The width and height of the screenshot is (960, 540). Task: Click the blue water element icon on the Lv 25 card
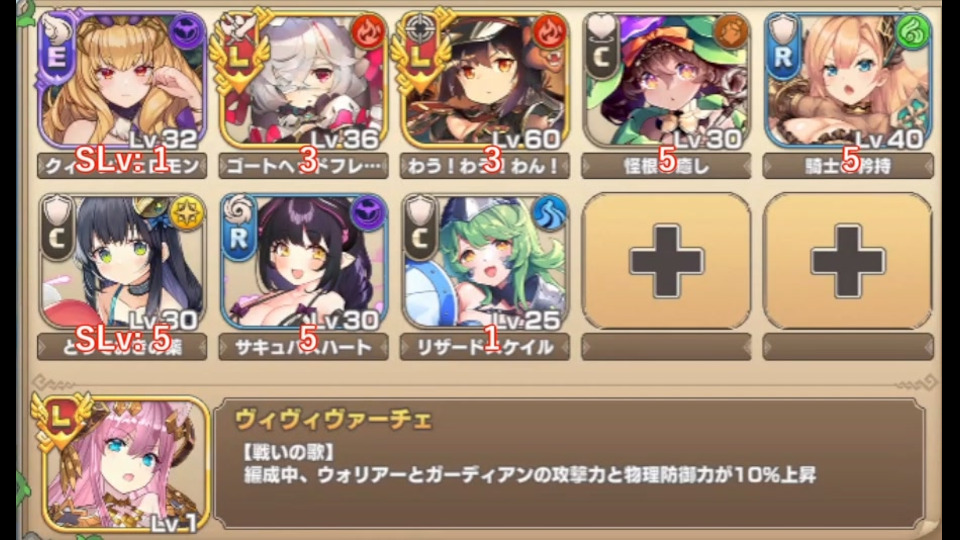(x=549, y=214)
